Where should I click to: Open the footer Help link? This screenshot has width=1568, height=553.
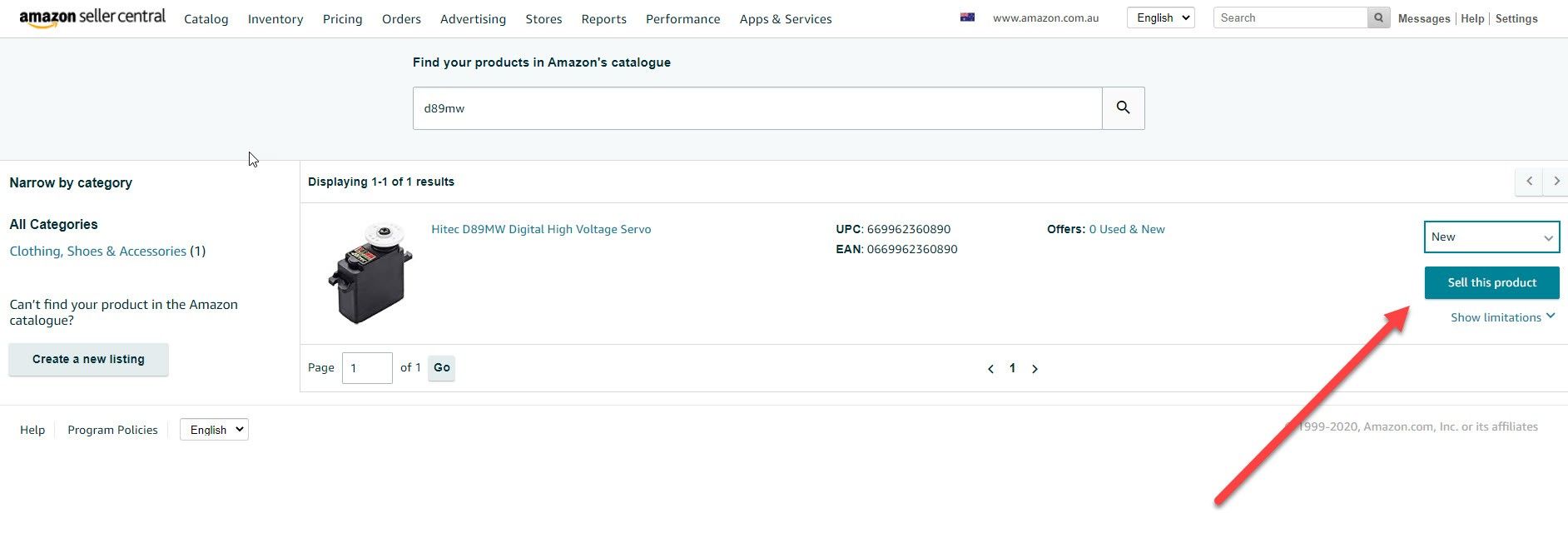tap(32, 430)
